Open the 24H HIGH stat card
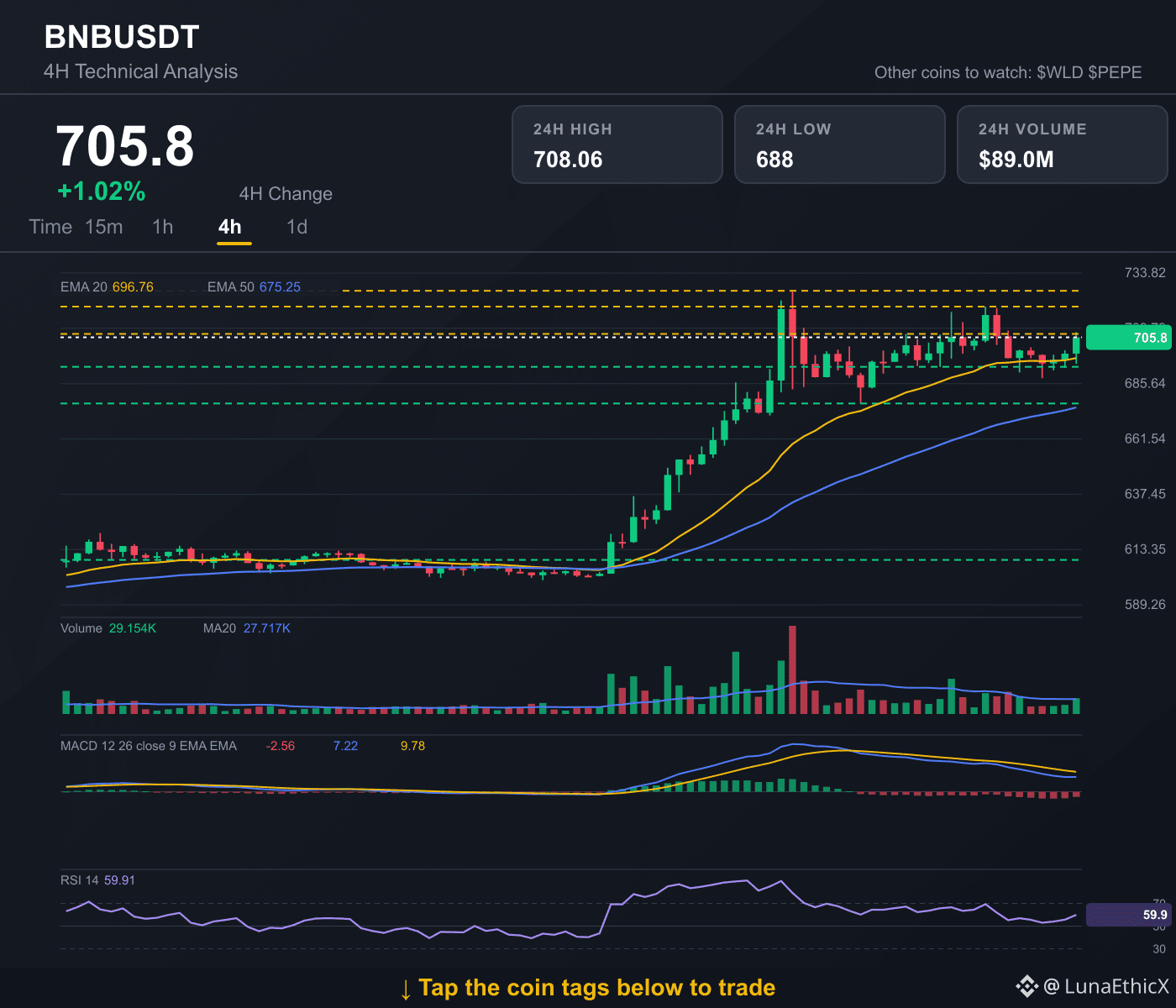This screenshot has width=1176, height=1008. point(617,144)
